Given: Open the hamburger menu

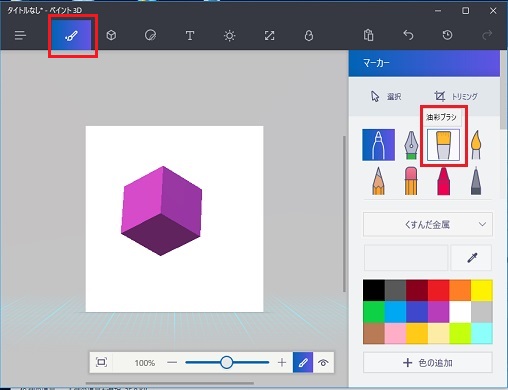Looking at the screenshot, I should 20,35.
